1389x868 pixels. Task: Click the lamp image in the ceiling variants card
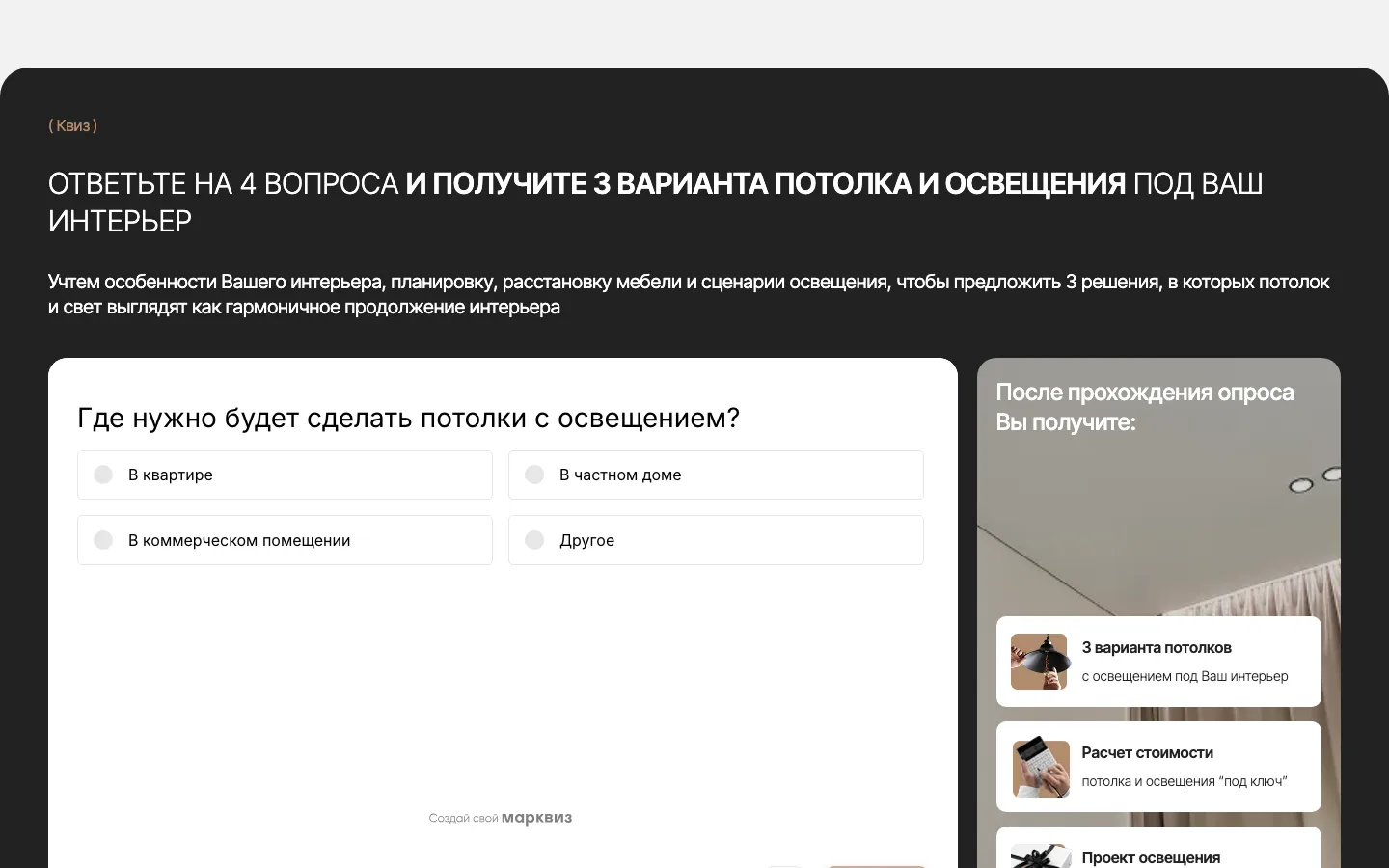click(1039, 662)
